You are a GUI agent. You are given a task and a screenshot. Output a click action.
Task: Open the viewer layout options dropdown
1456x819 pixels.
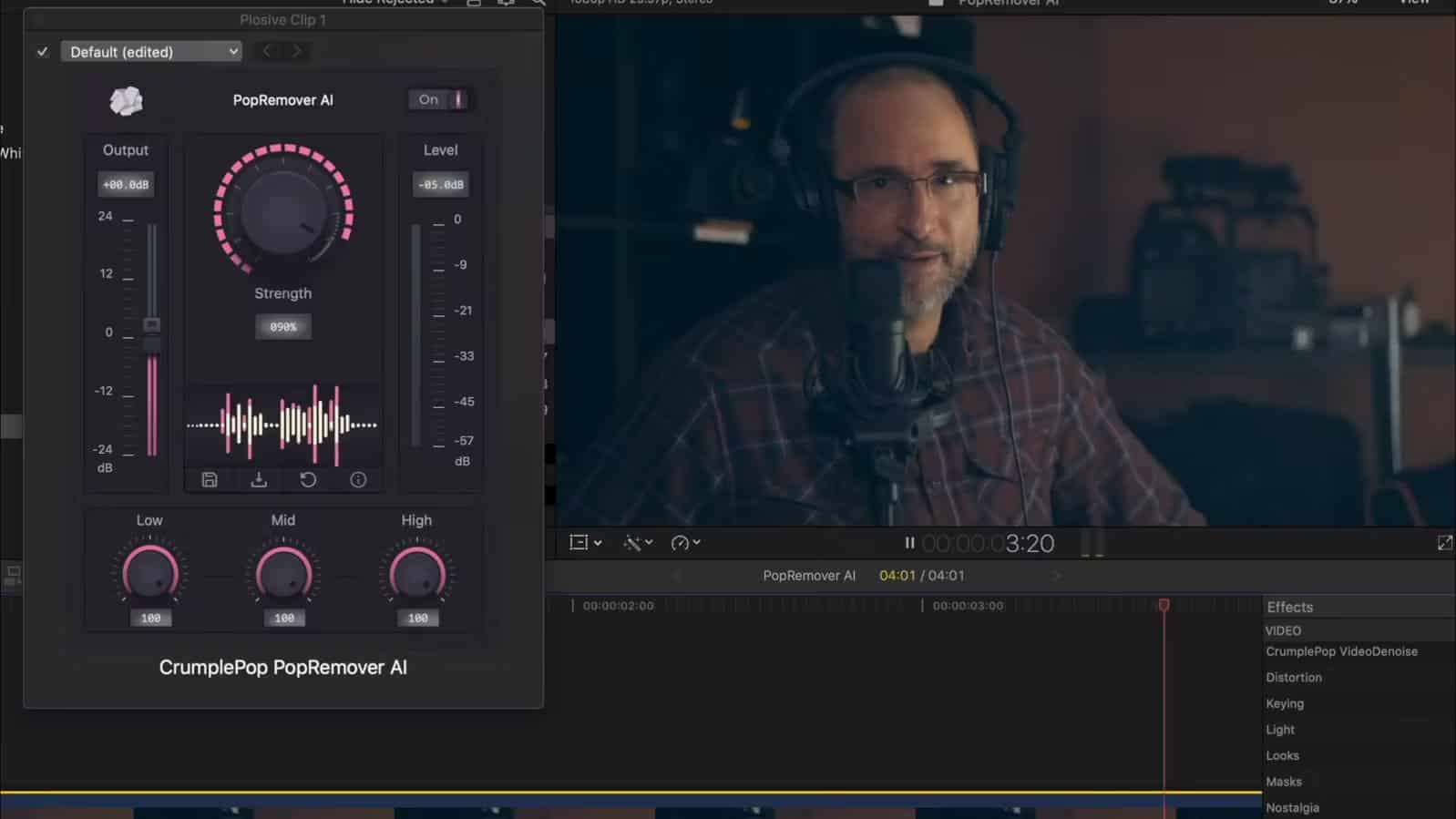pyautogui.click(x=585, y=543)
